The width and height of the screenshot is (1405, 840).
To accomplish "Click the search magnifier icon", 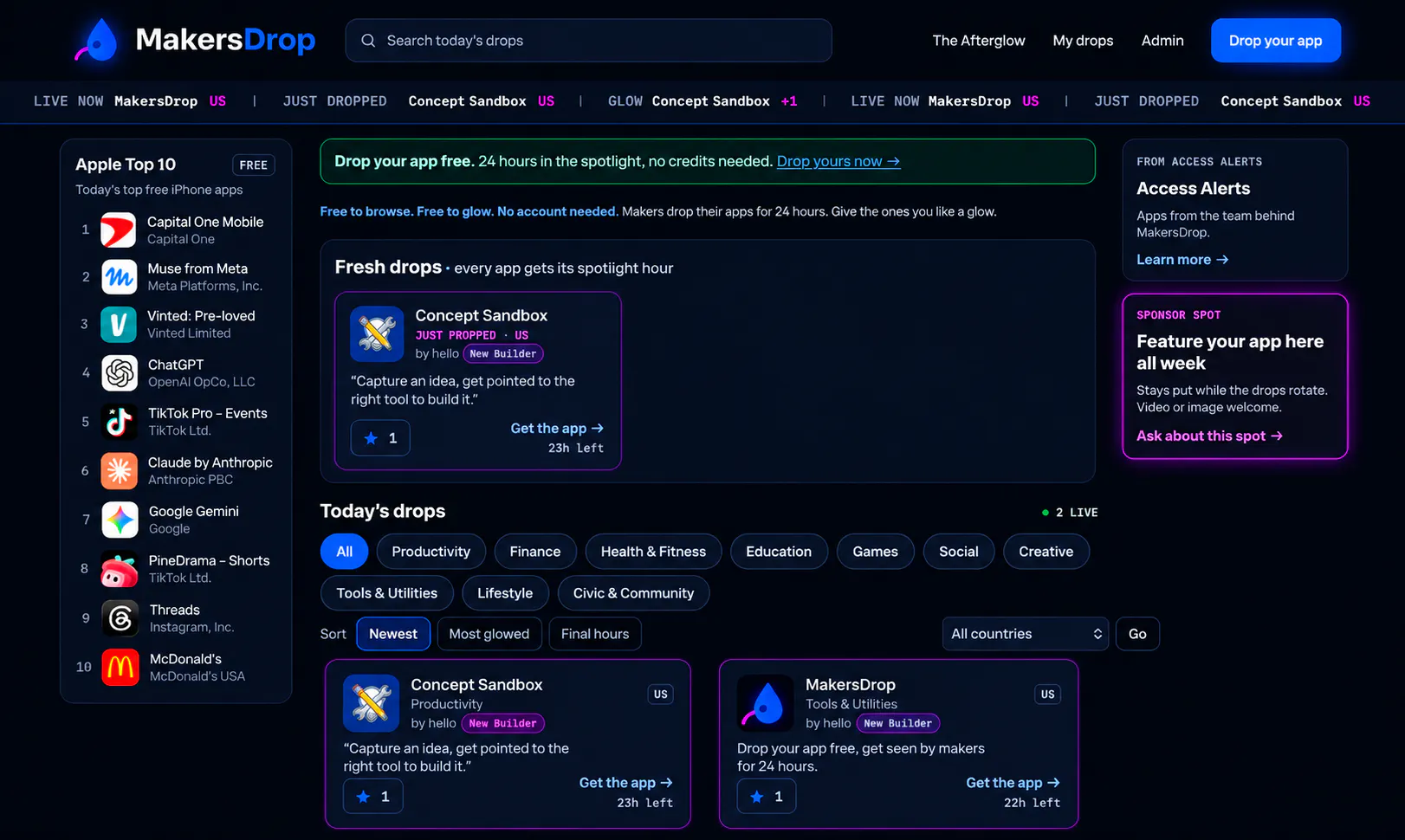I will click(x=368, y=41).
